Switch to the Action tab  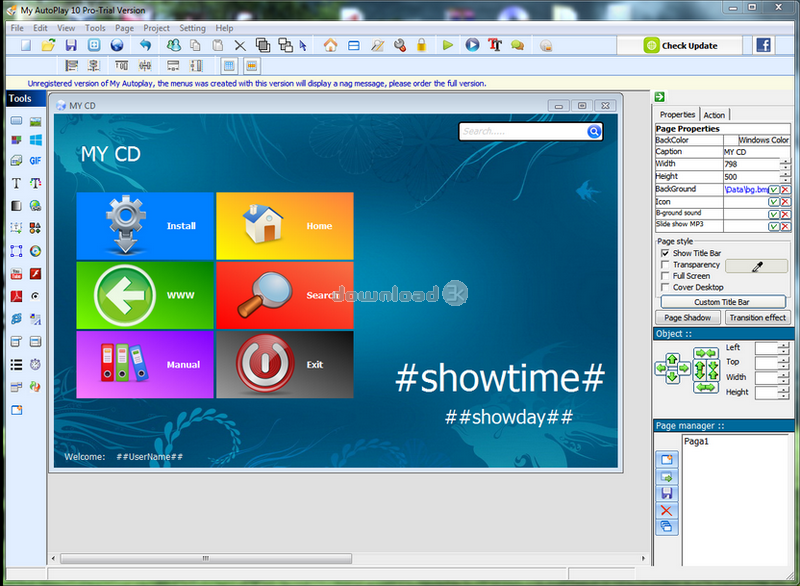[x=714, y=115]
